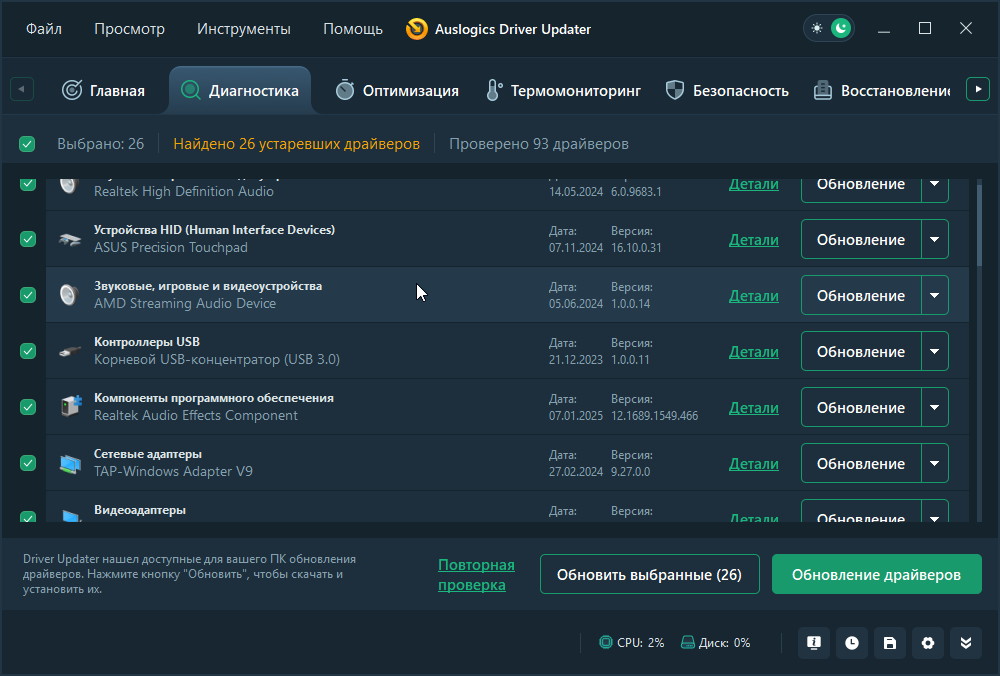Uncheck the Realtek High Definition Audio checkbox
The image size is (1000, 676).
[x=27, y=184]
